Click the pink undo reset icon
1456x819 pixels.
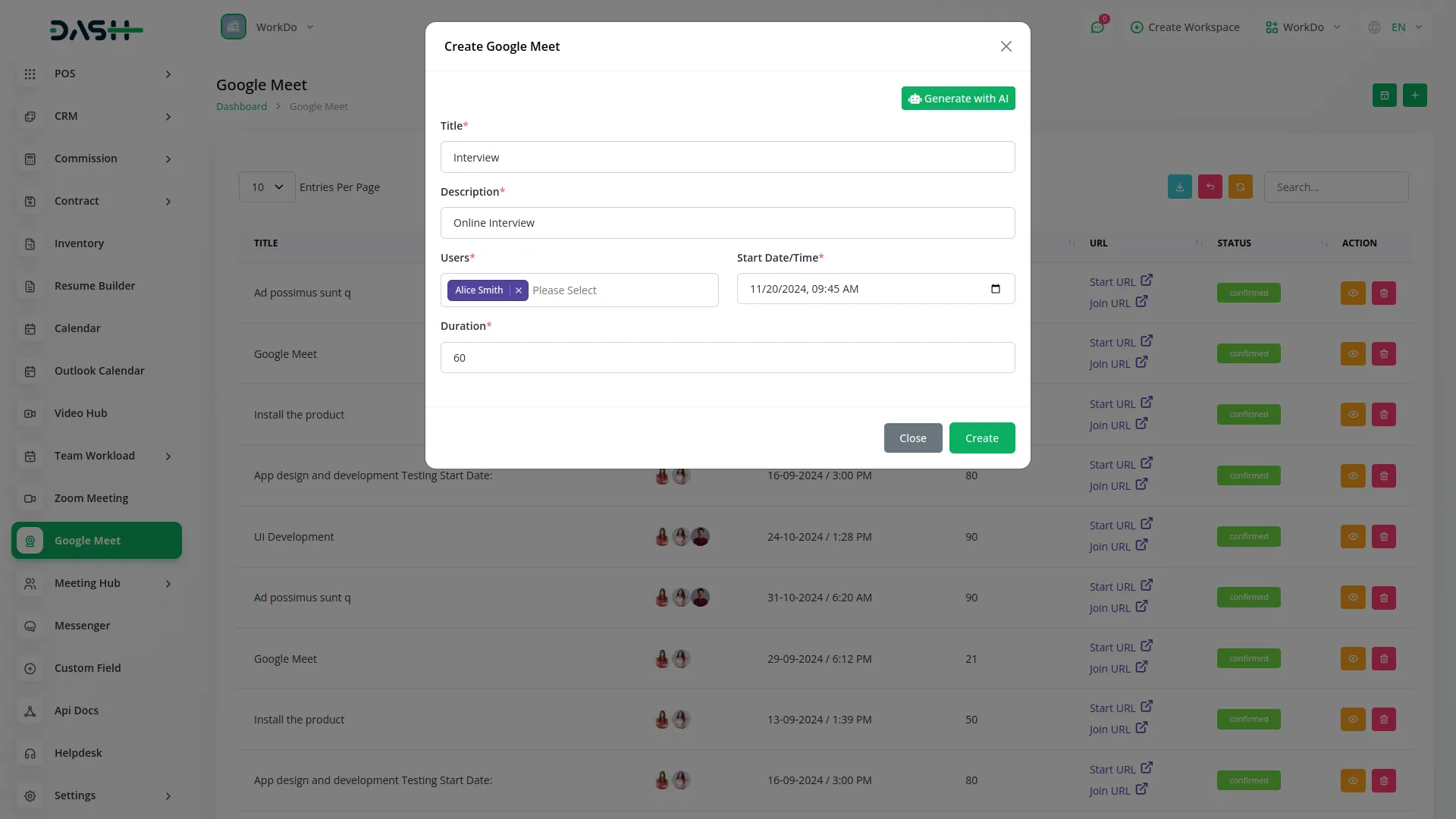1210,187
